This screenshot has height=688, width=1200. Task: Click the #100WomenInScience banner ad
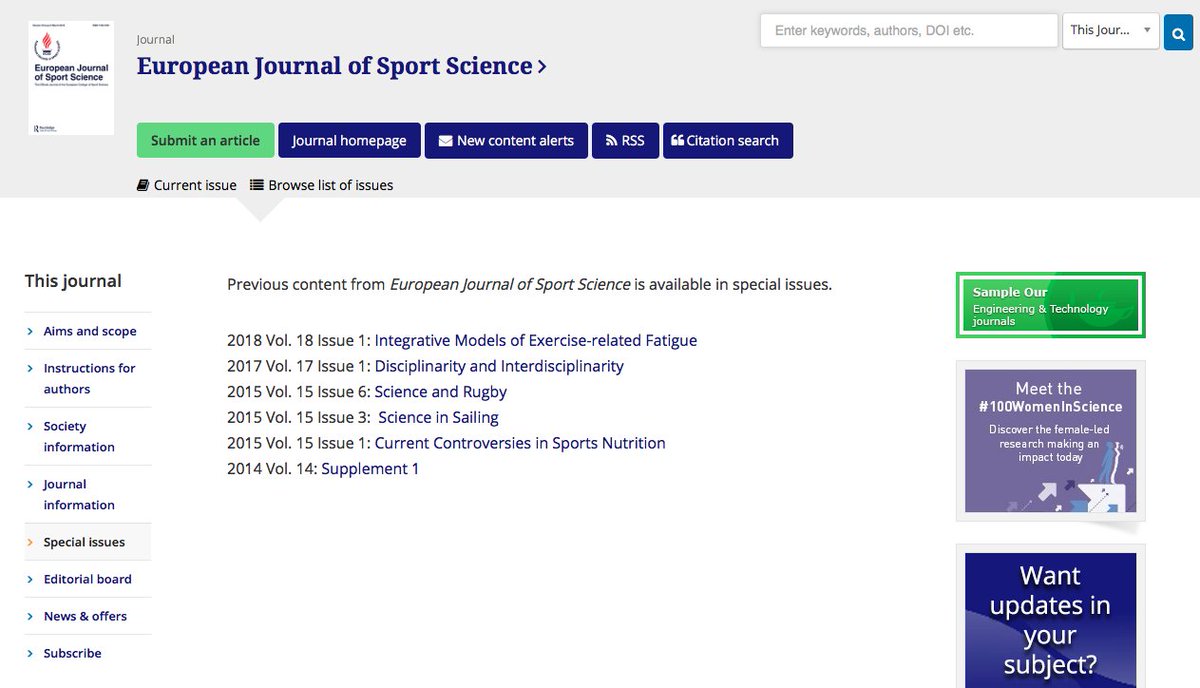(x=1050, y=441)
